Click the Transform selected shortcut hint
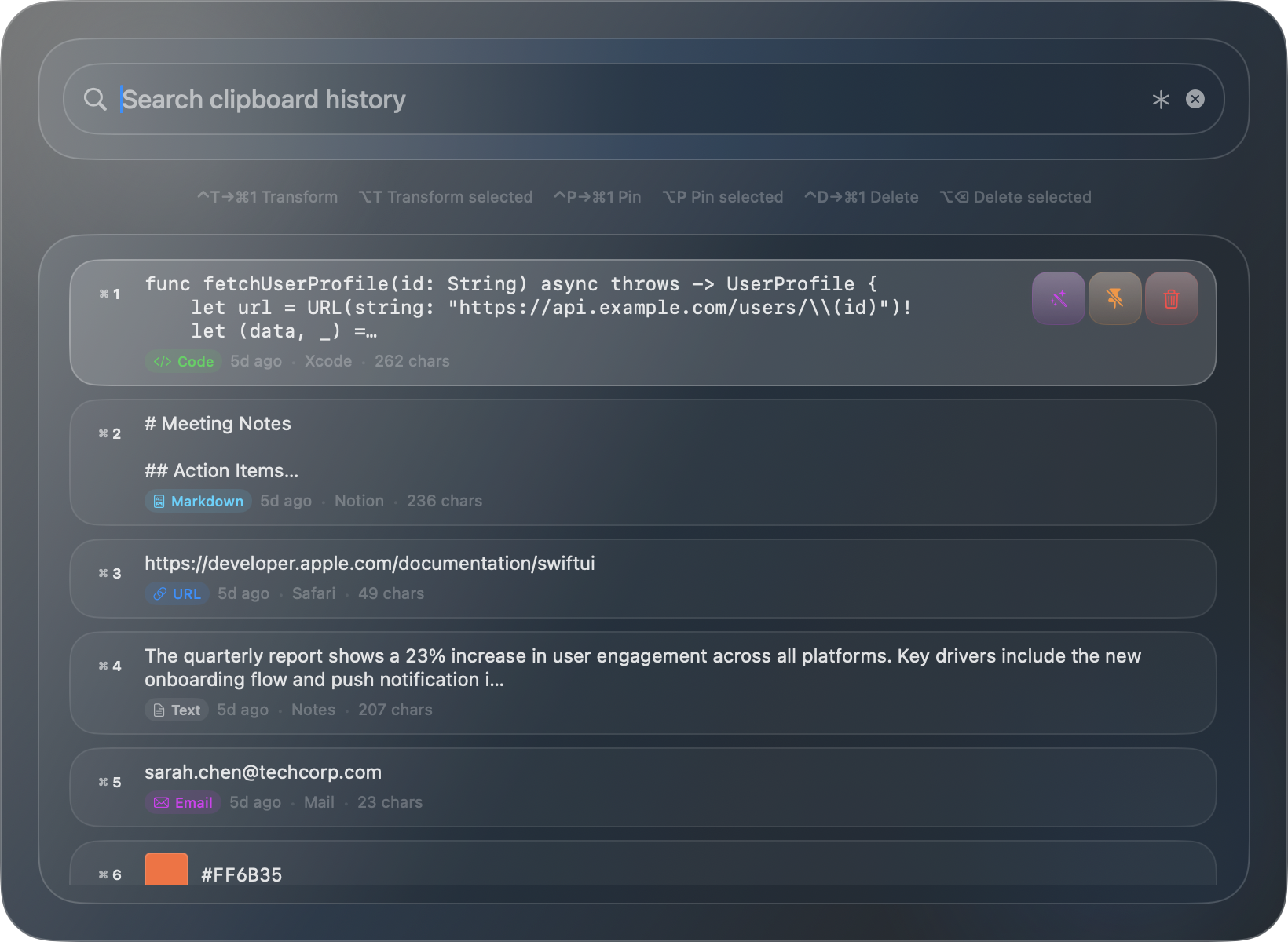1288x942 pixels. [x=445, y=197]
